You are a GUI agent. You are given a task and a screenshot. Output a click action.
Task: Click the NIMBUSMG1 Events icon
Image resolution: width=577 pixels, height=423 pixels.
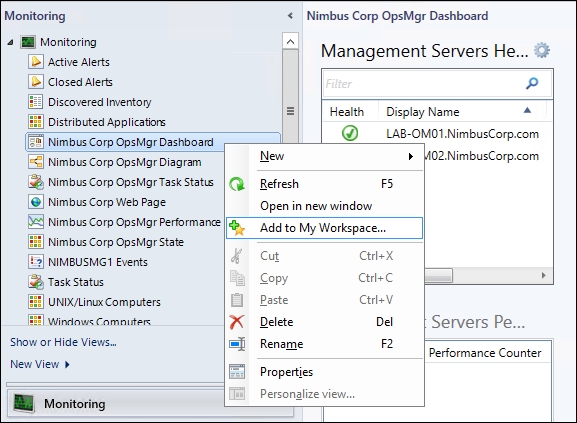36,262
